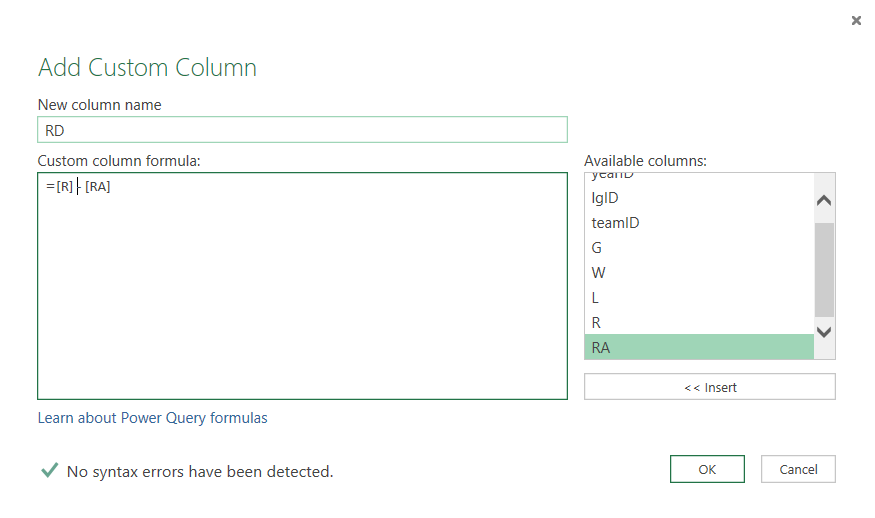The image size is (875, 518).
Task: Select yearID in Available columns
Action: tap(613, 176)
